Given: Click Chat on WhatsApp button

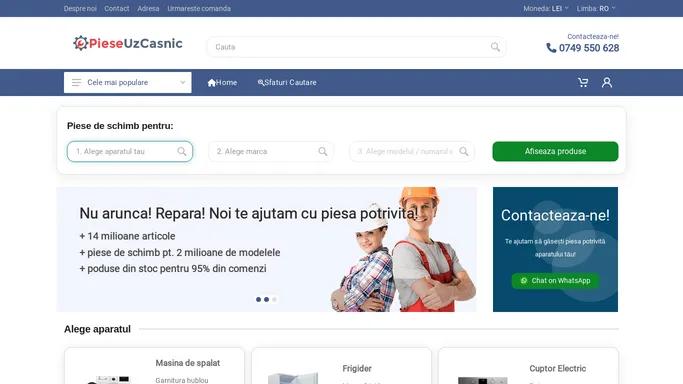Looking at the screenshot, I should 555,281.
